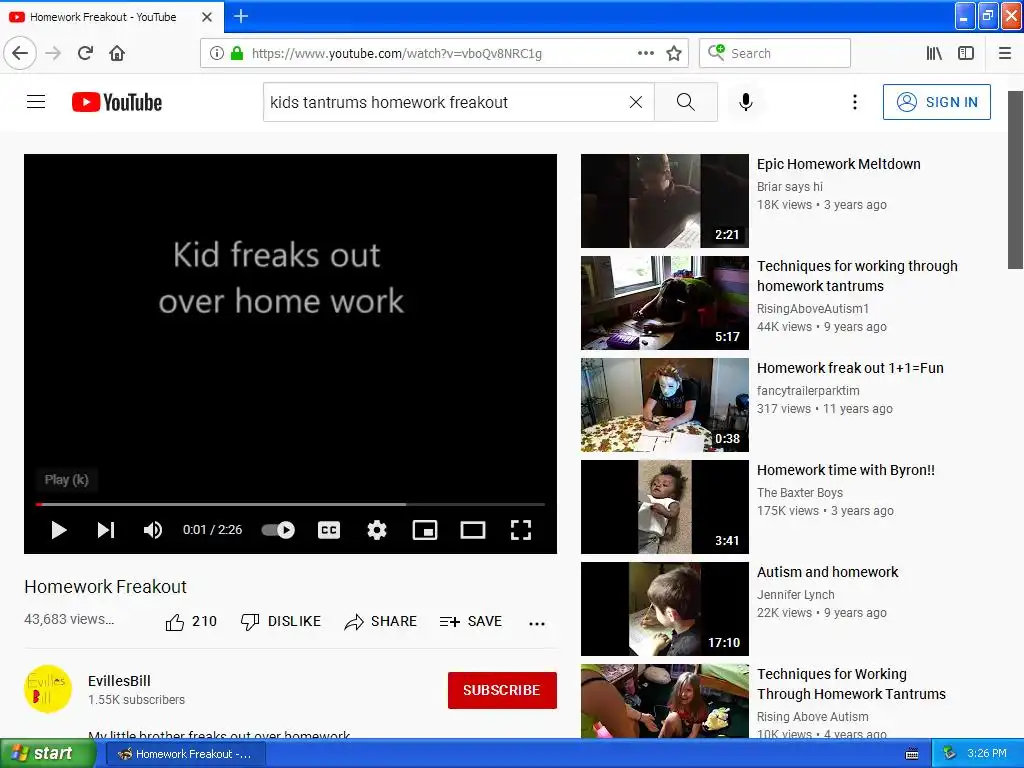Click the browser forward arrow
Viewport: 1024px width, 768px height.
(x=54, y=53)
